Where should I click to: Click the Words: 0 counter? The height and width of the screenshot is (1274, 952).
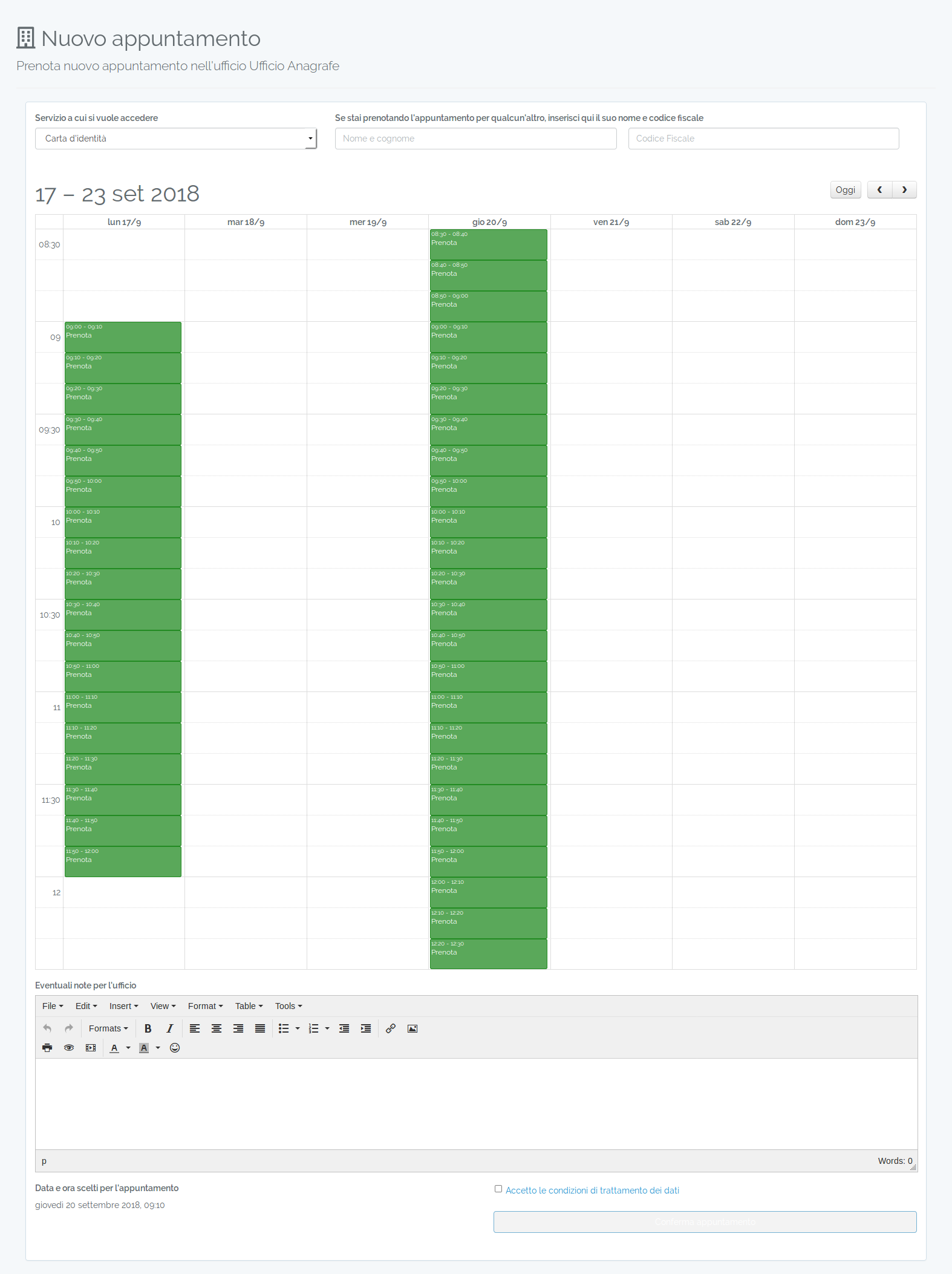pos(895,1161)
